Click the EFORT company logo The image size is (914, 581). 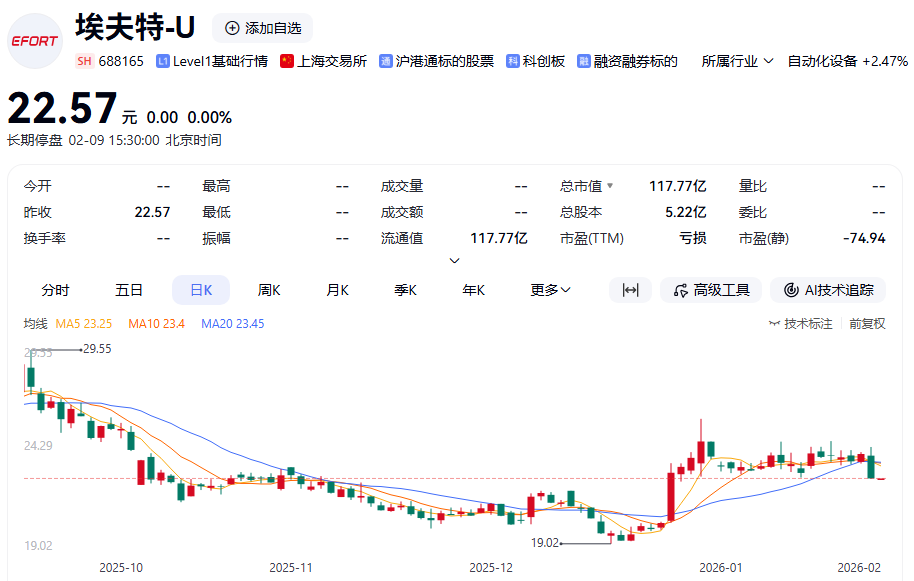[x=35, y=41]
